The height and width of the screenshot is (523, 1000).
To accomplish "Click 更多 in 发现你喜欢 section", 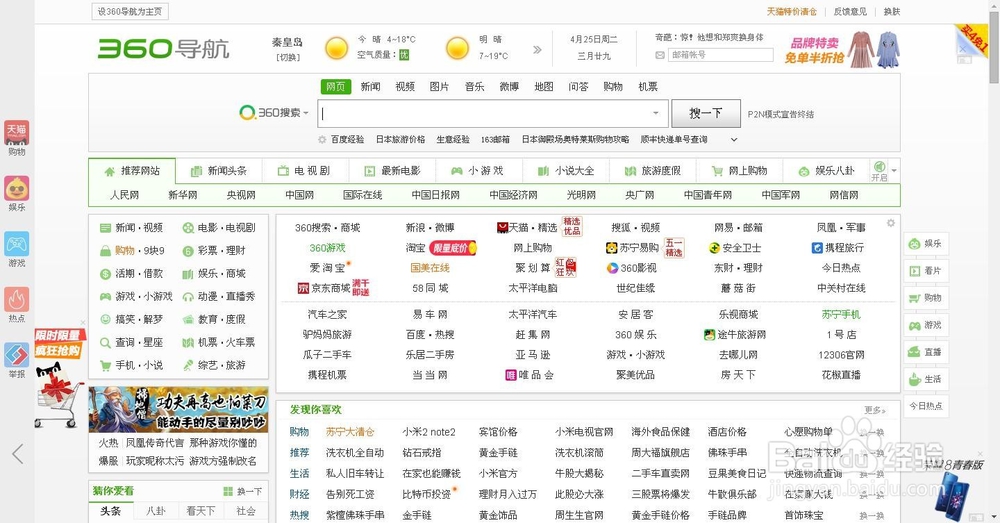I will click(x=875, y=410).
